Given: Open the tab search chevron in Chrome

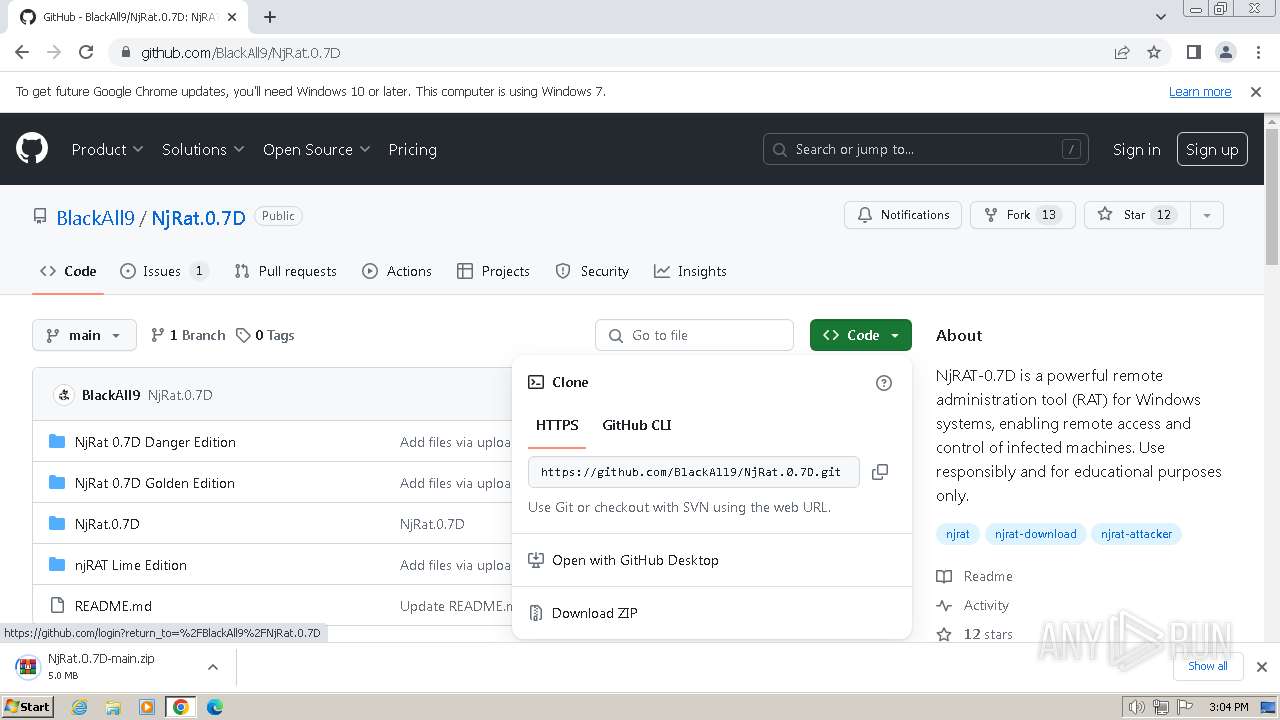Looking at the screenshot, I should click(1161, 17).
